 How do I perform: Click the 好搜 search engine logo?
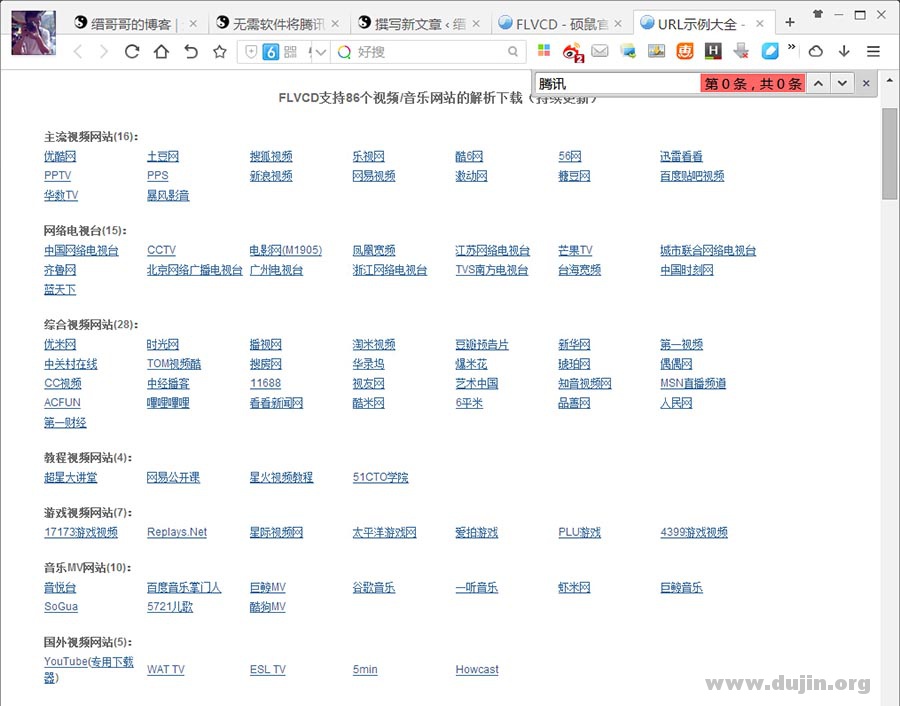click(344, 52)
